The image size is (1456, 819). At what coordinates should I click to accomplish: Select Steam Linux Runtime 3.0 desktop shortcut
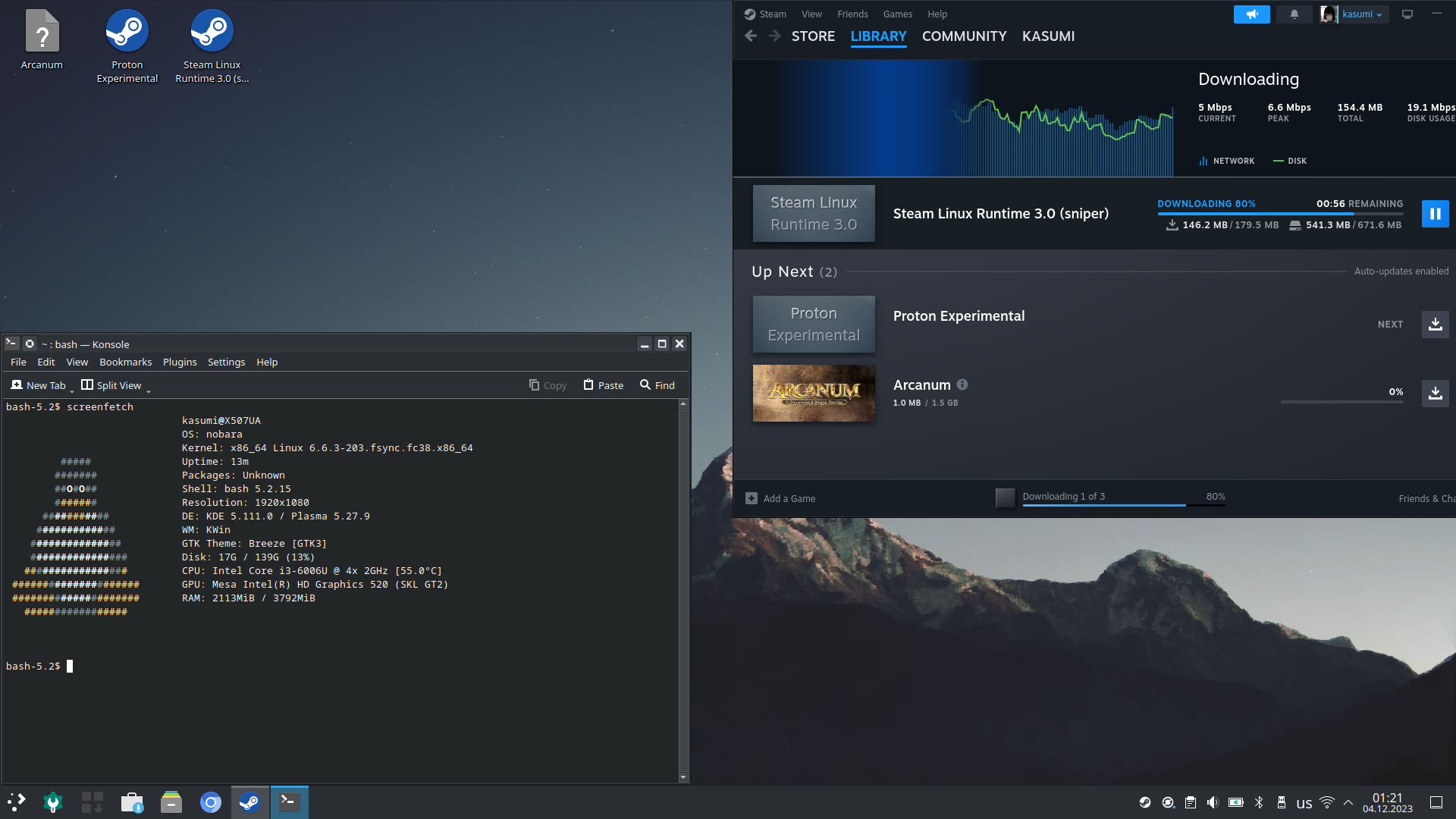(x=212, y=45)
